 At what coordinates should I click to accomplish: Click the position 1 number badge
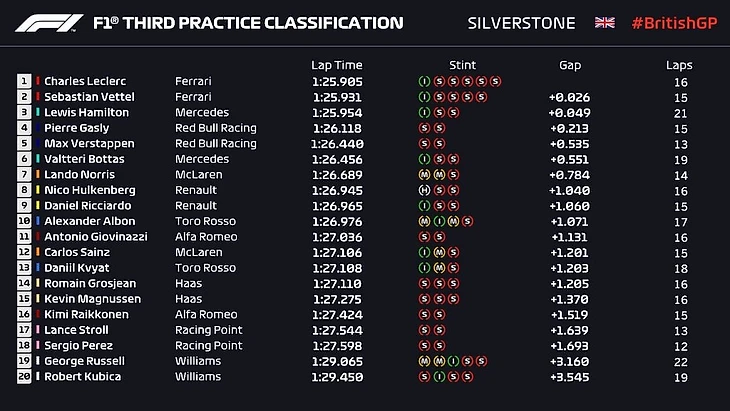pos(24,81)
